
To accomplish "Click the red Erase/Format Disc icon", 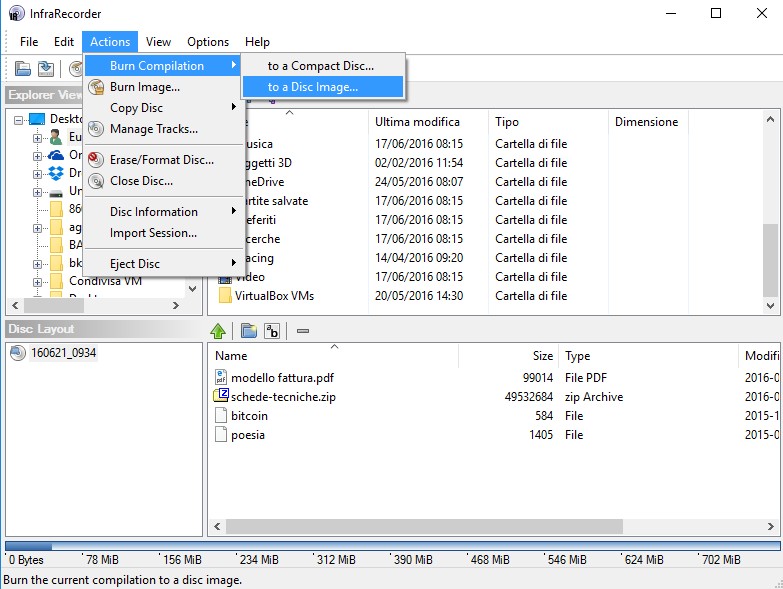I will point(96,160).
